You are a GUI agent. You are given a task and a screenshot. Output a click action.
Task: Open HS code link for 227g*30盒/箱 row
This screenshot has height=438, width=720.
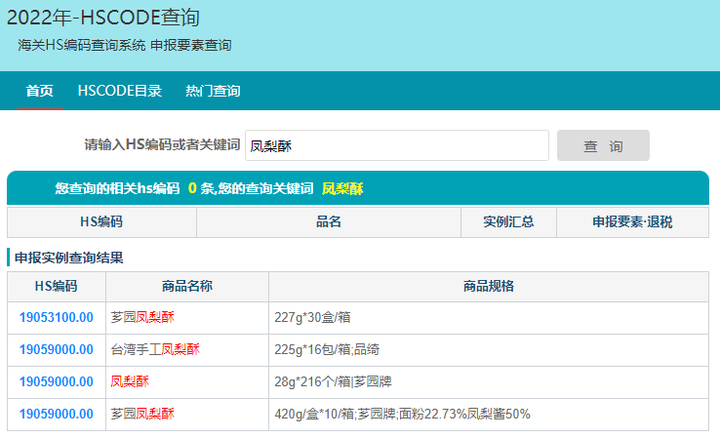pos(56,317)
